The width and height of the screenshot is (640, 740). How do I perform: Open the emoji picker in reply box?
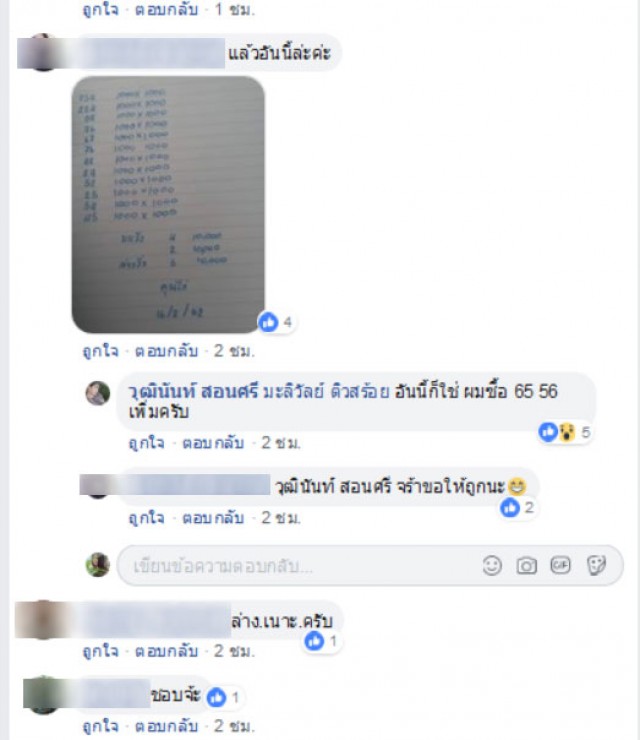(x=492, y=565)
